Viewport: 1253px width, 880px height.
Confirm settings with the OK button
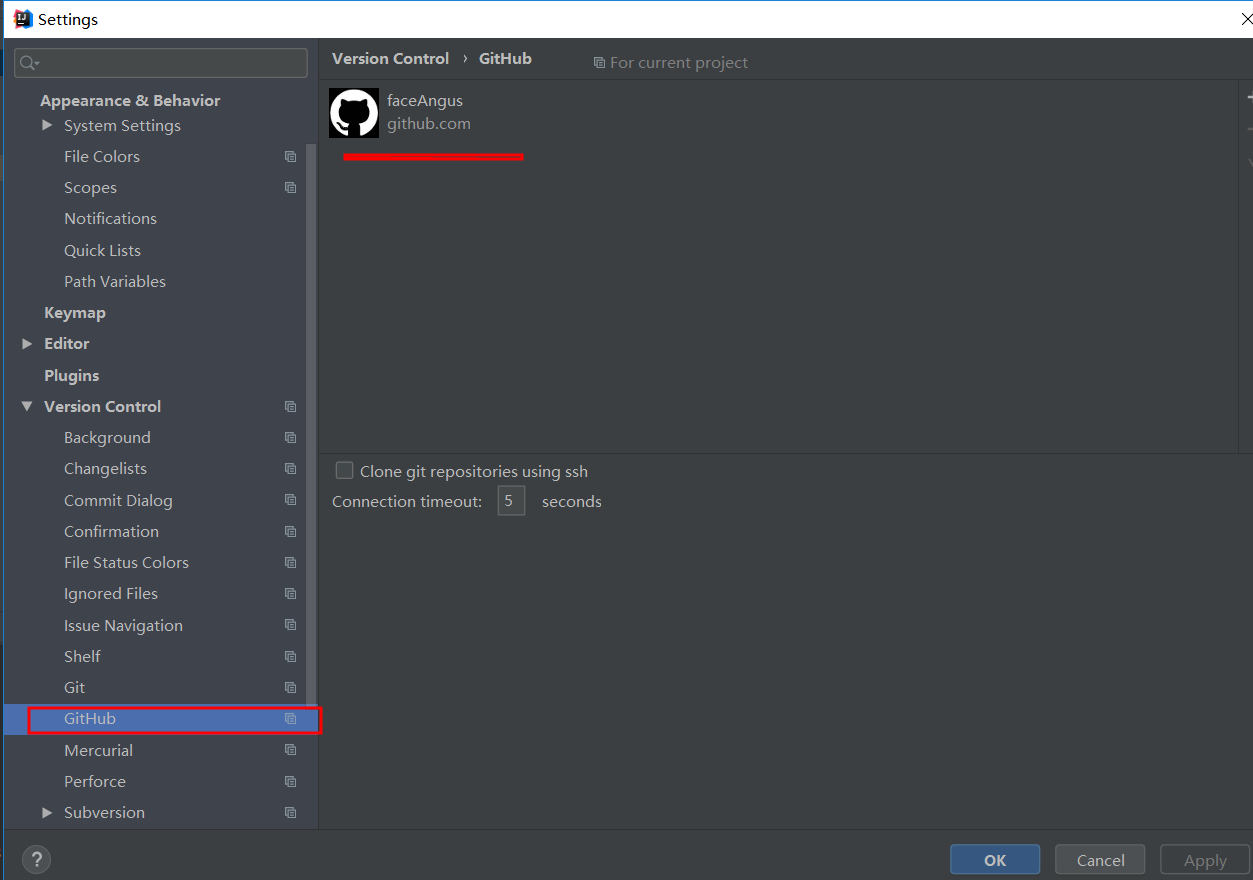995,860
